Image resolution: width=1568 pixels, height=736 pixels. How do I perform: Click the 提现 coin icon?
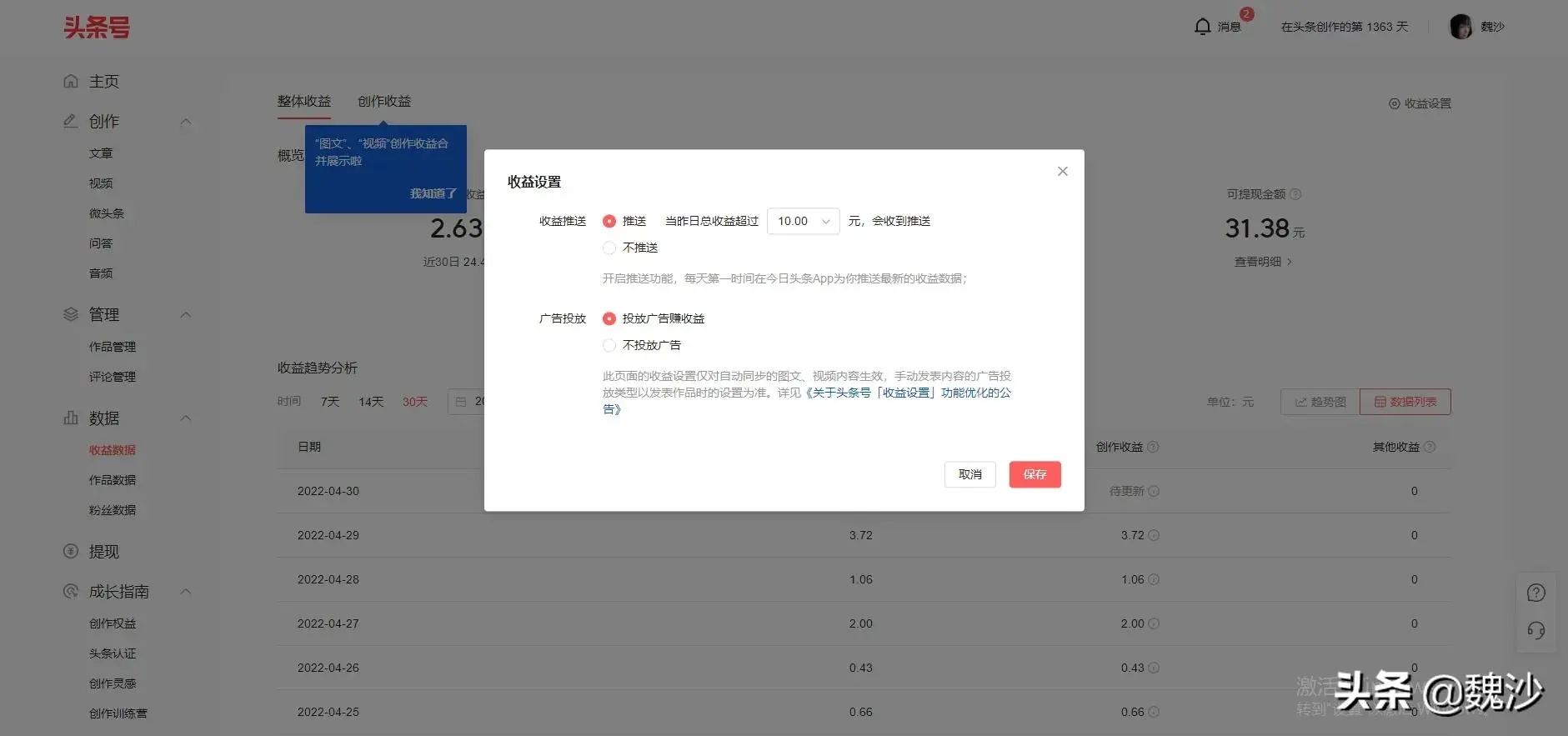pyautogui.click(x=71, y=552)
